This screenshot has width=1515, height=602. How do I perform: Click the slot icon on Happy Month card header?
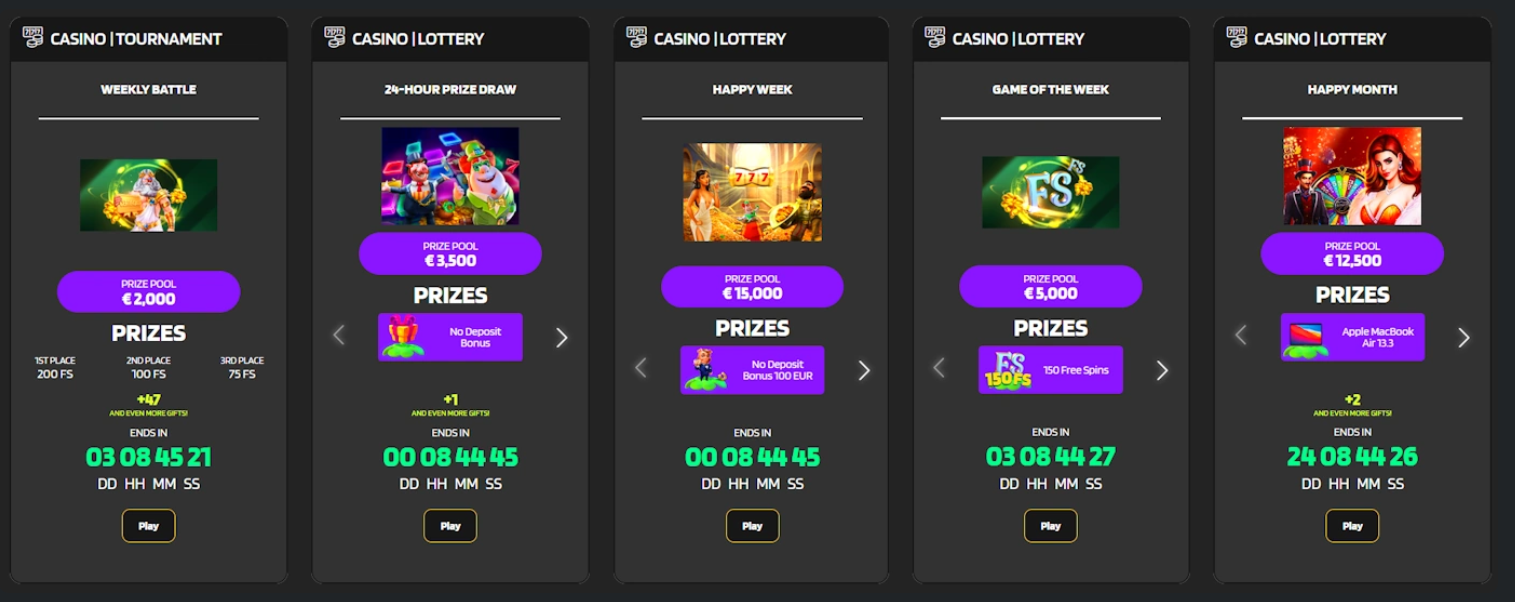(x=1238, y=38)
